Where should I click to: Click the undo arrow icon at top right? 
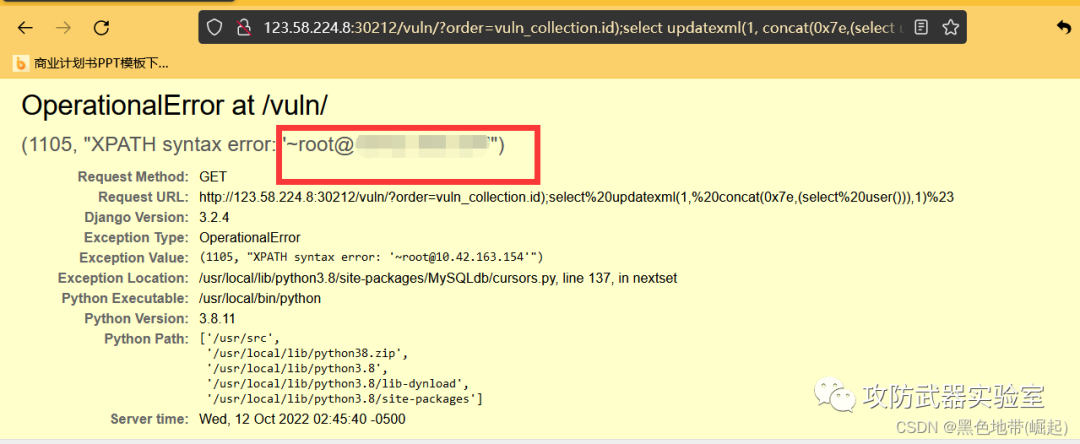[1063, 27]
